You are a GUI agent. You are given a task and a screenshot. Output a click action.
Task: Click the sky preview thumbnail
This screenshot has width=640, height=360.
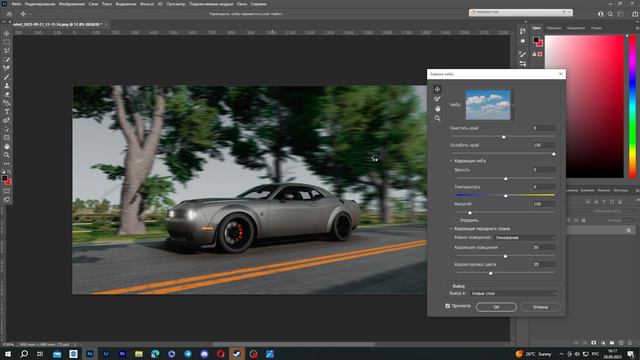pyautogui.click(x=488, y=105)
